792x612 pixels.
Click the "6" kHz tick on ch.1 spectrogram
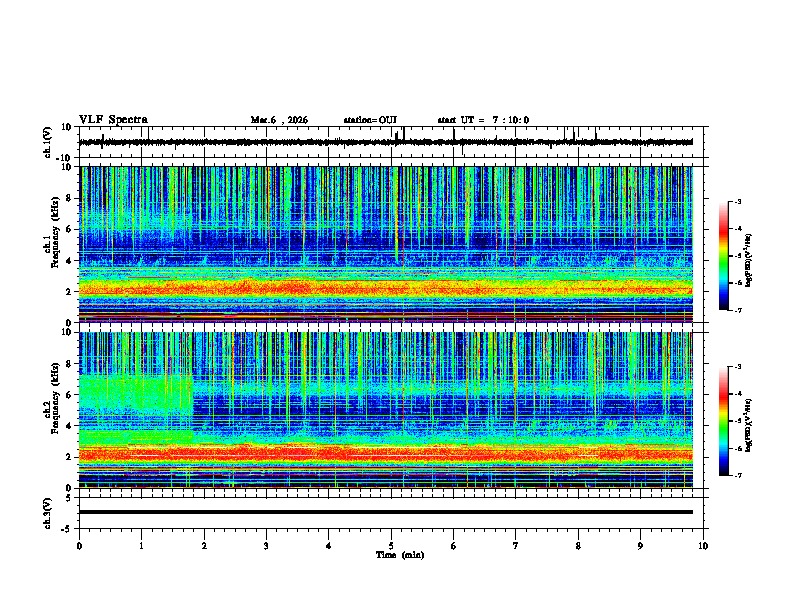pyautogui.click(x=70, y=230)
